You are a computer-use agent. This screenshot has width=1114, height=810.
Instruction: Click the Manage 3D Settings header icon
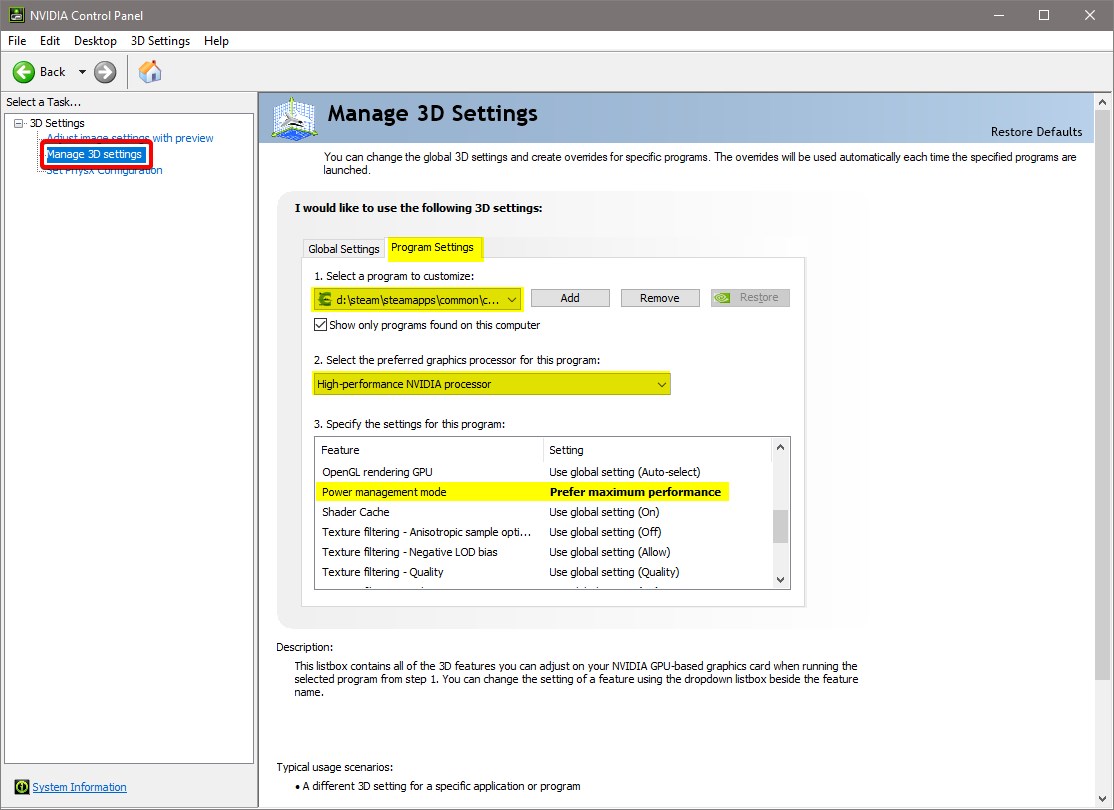pyautogui.click(x=294, y=118)
